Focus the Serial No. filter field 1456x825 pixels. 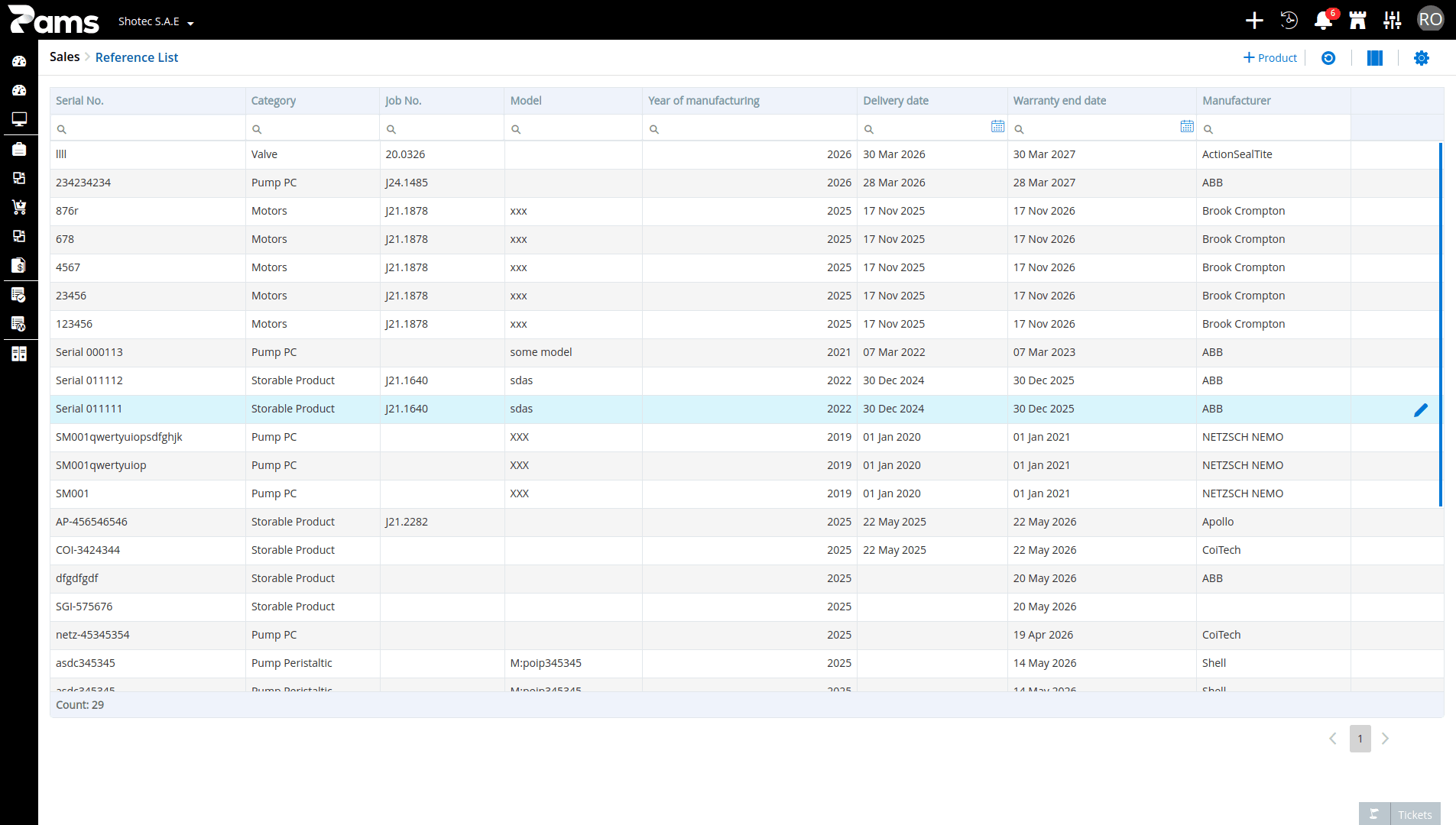pos(148,128)
